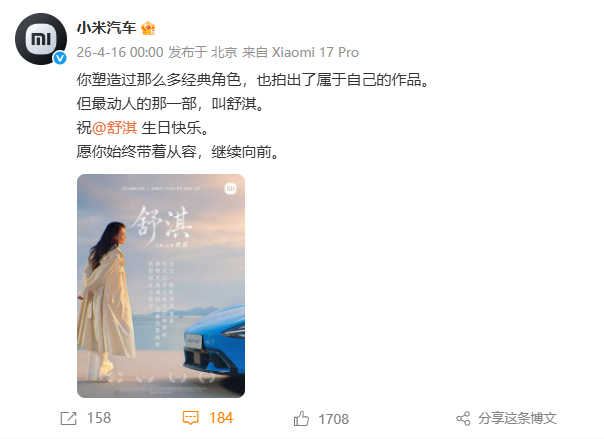Open the Xiaomi Auto profile avatar
604x439 pixels.
point(41,39)
